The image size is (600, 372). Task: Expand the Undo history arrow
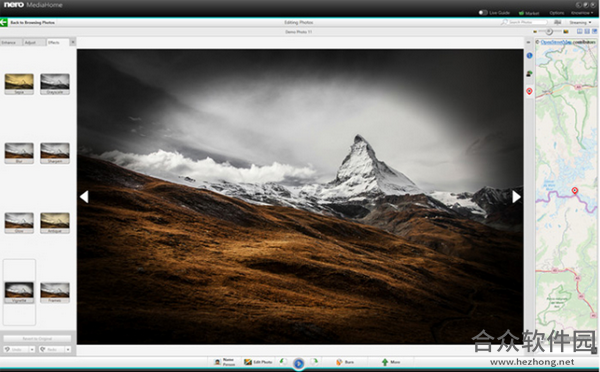point(32,349)
